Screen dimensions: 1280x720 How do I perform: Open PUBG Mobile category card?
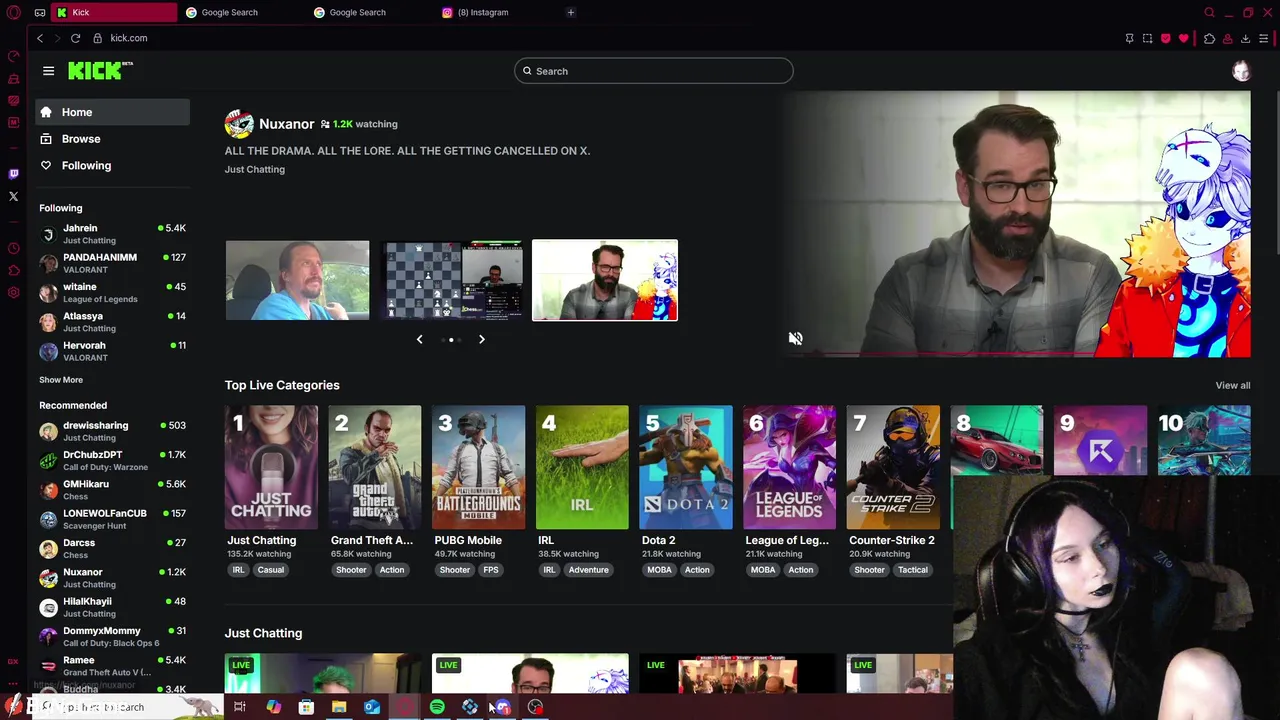tap(478, 467)
